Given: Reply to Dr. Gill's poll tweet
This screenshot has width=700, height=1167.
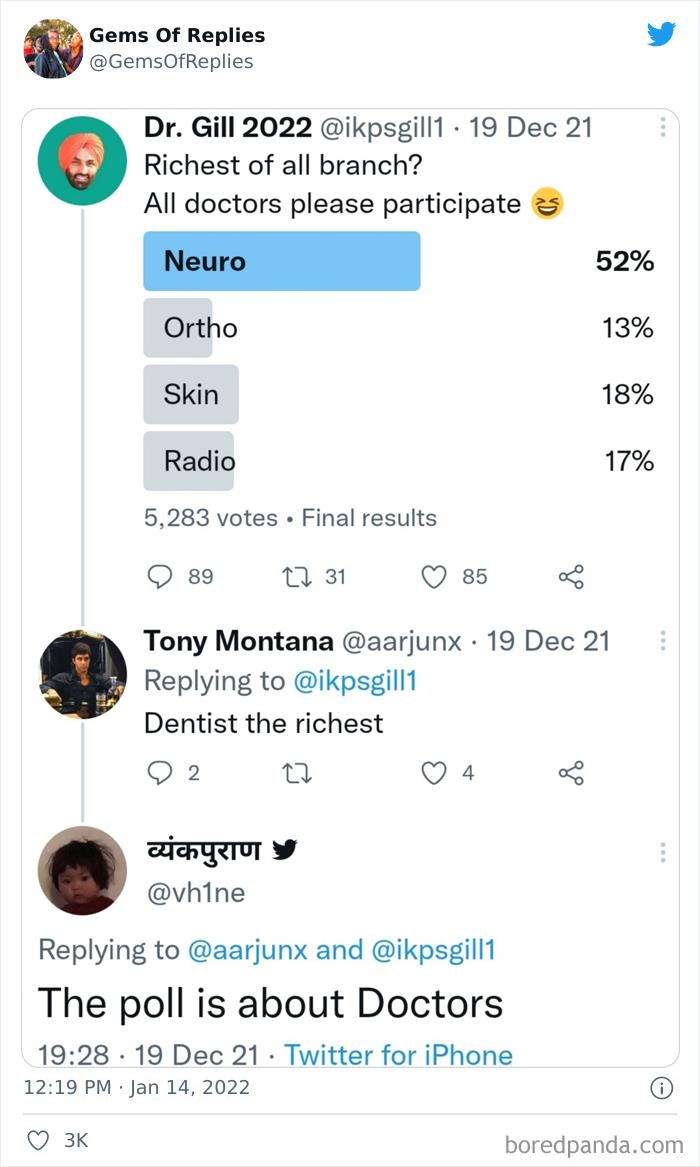Looking at the screenshot, I should pos(160,576).
